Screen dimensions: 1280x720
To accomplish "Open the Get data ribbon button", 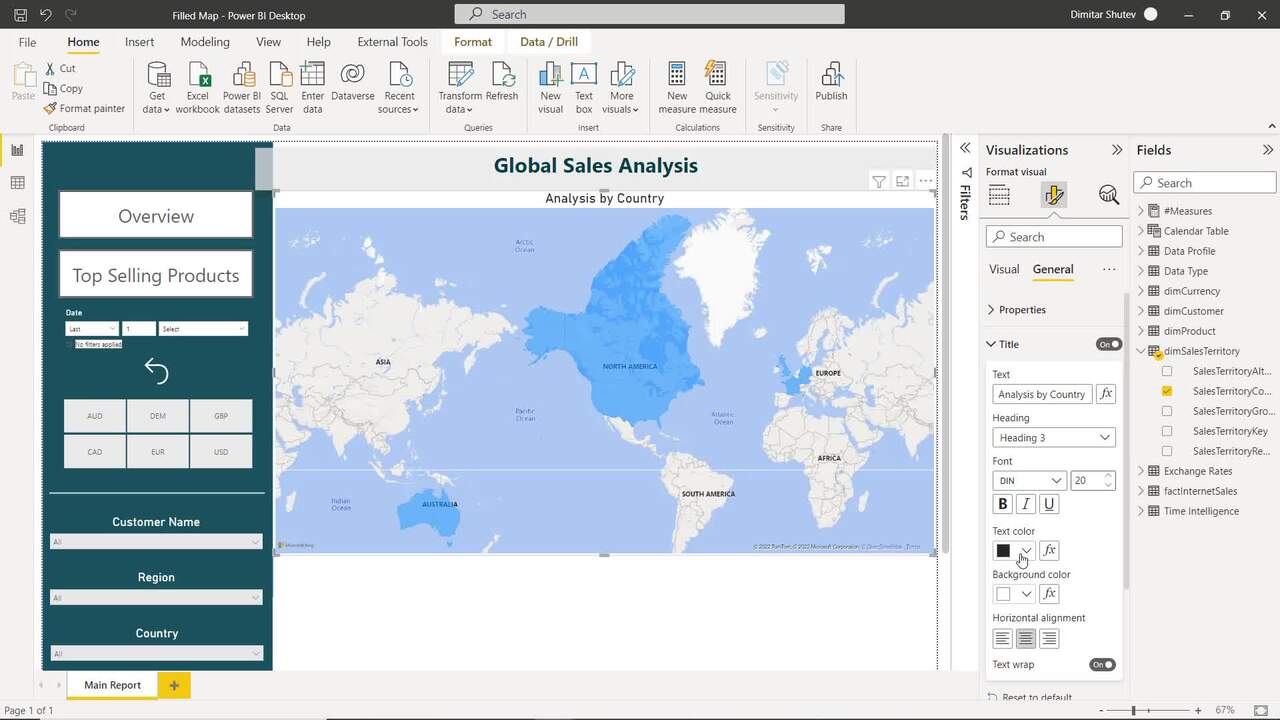I will 157,88.
